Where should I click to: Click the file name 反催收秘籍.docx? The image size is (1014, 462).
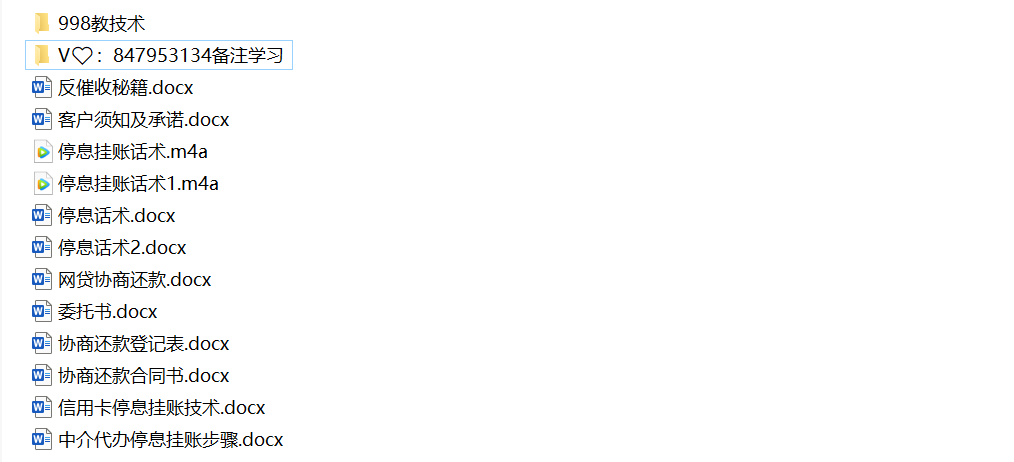click(x=125, y=87)
